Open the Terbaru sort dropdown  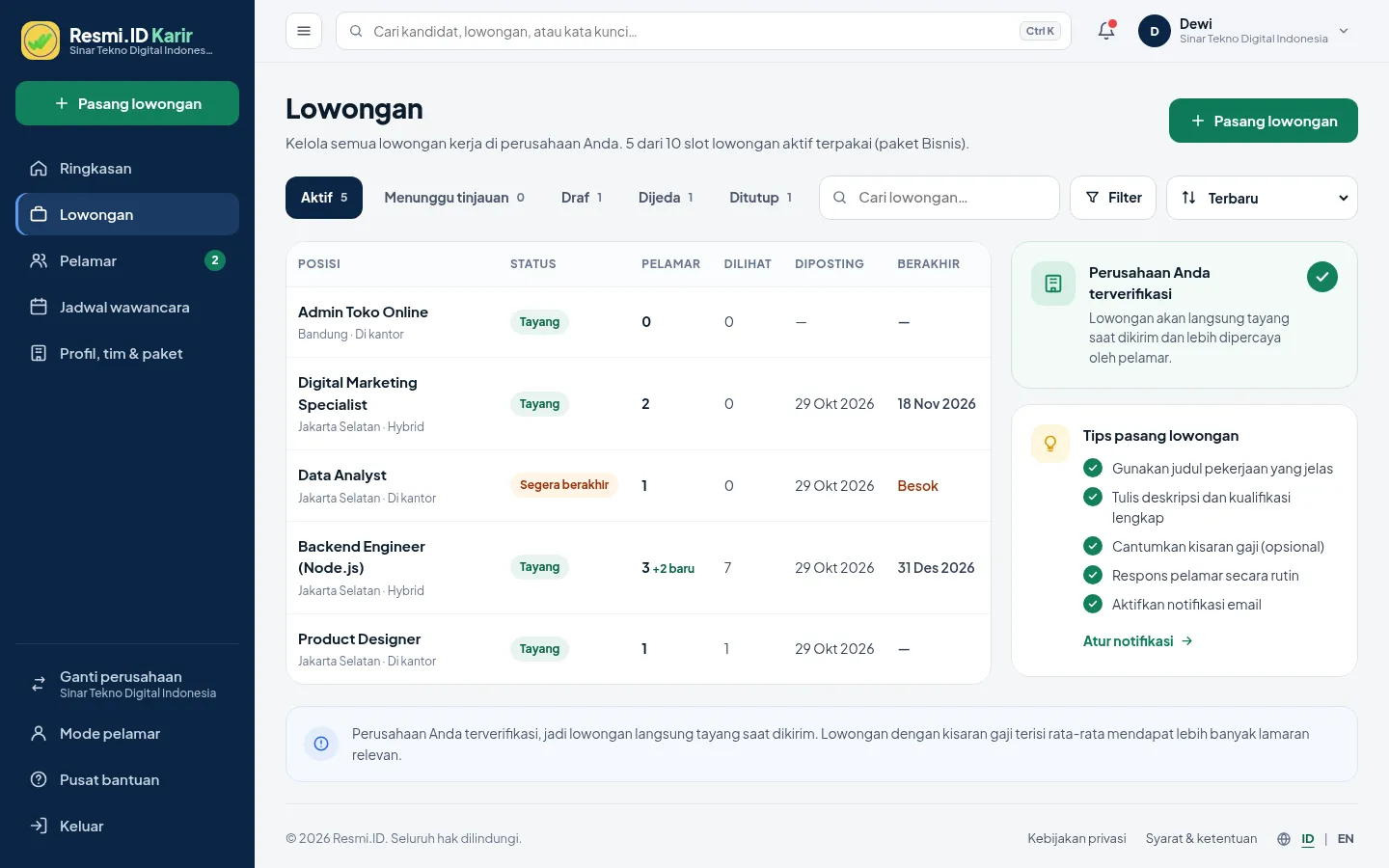(1262, 198)
